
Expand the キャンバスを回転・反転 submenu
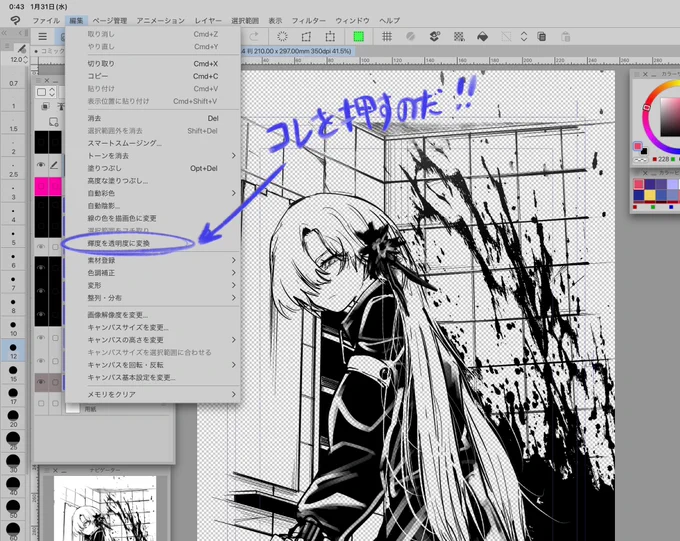point(234,365)
